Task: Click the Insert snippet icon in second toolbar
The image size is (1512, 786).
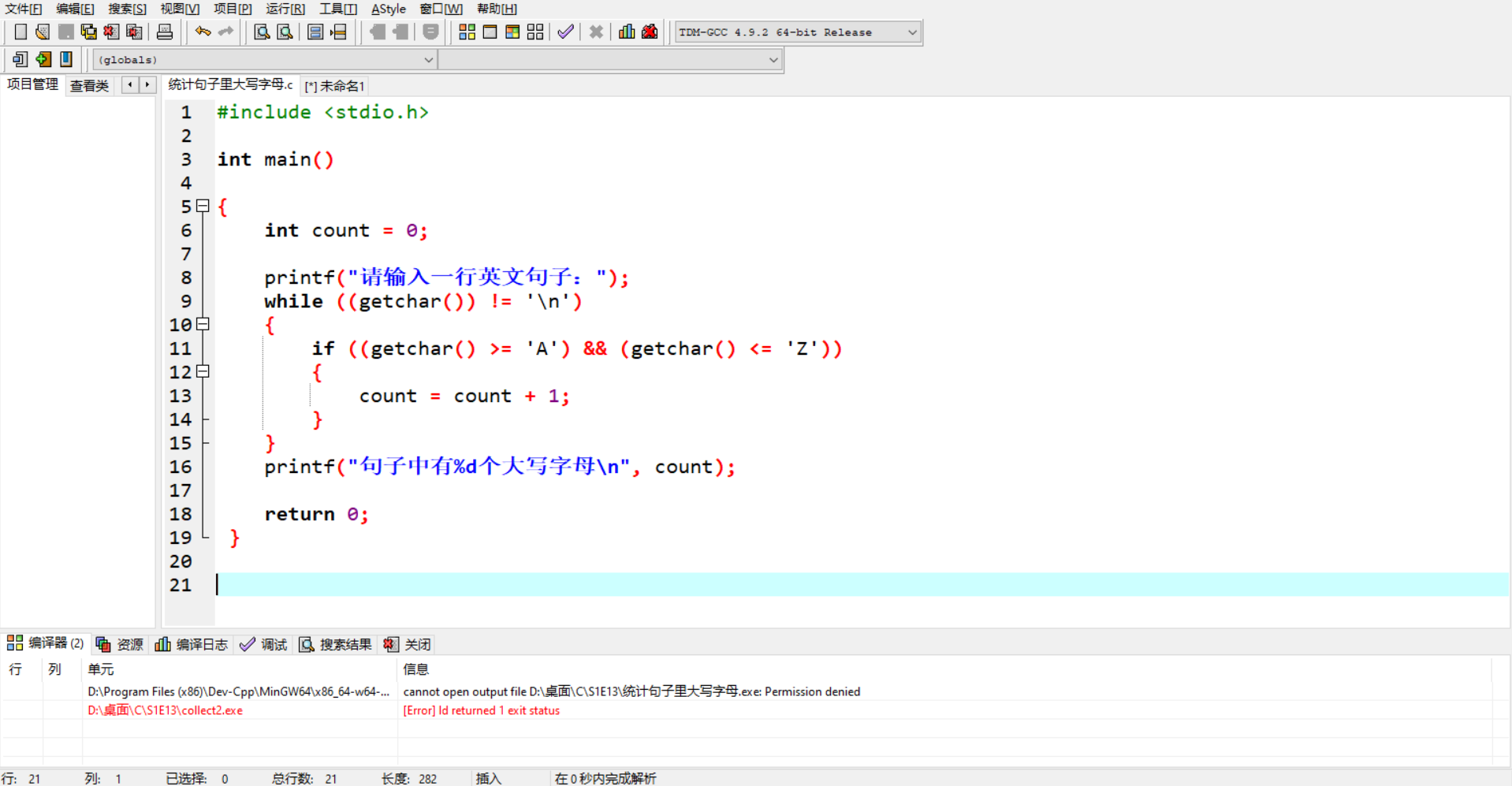Action: (x=20, y=59)
